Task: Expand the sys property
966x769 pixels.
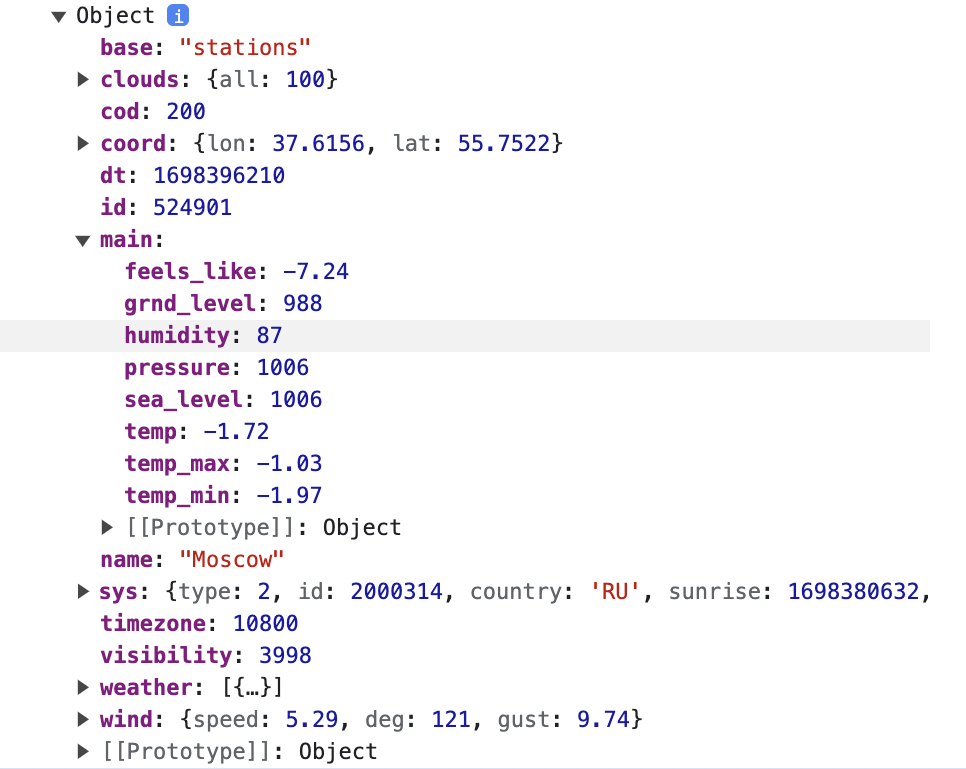Action: point(83,591)
